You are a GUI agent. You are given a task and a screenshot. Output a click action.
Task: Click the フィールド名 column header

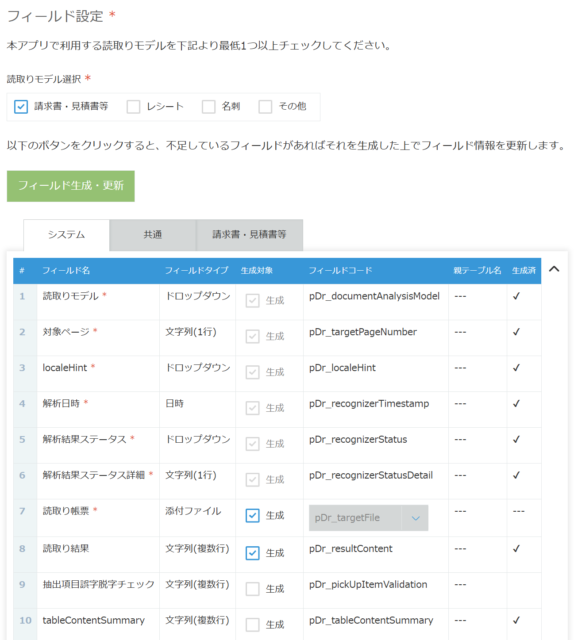pos(66,271)
